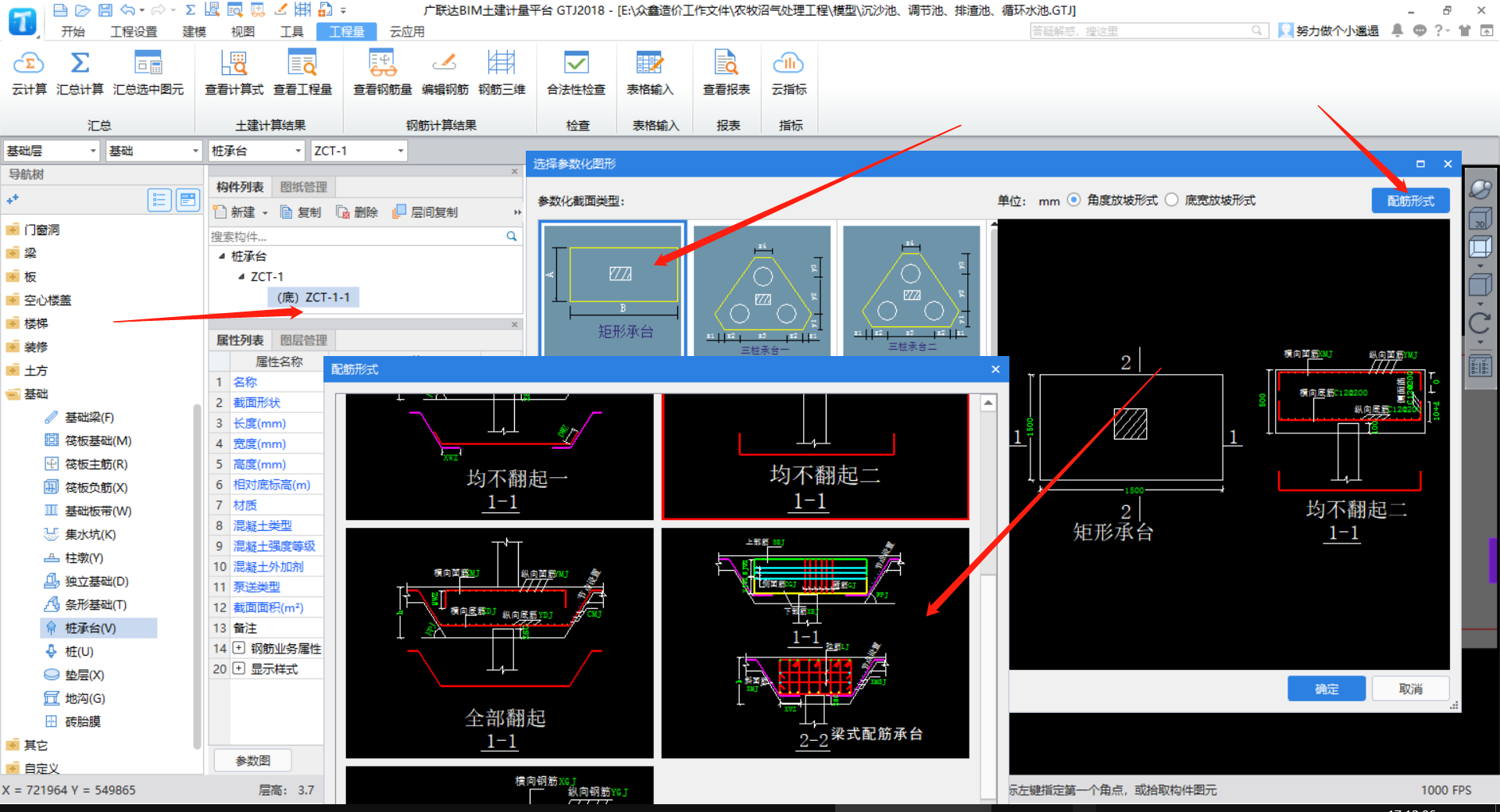Open 云指标 cloud index icon
Viewport: 1500px width, 812px height.
click(789, 64)
